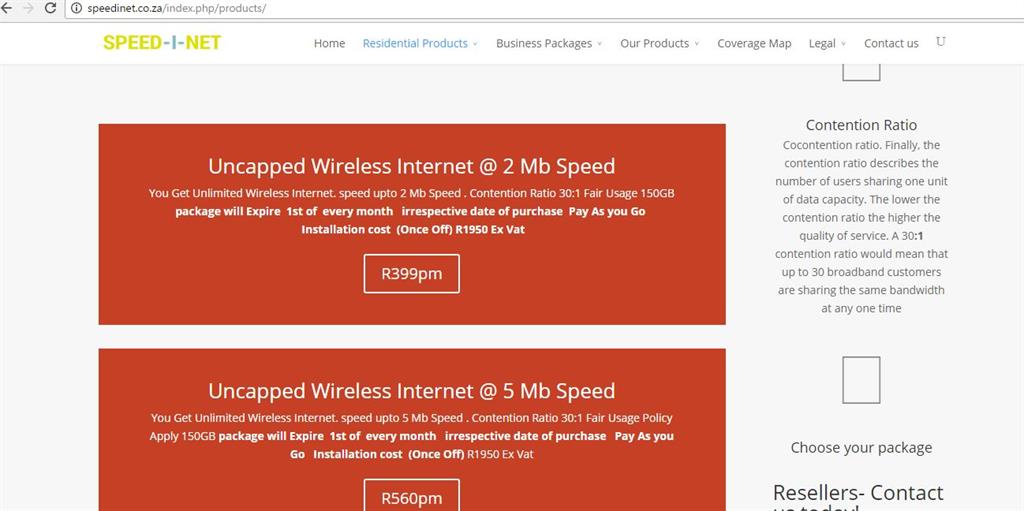Go to the Home menu item
This screenshot has width=1024, height=511.
329,43
